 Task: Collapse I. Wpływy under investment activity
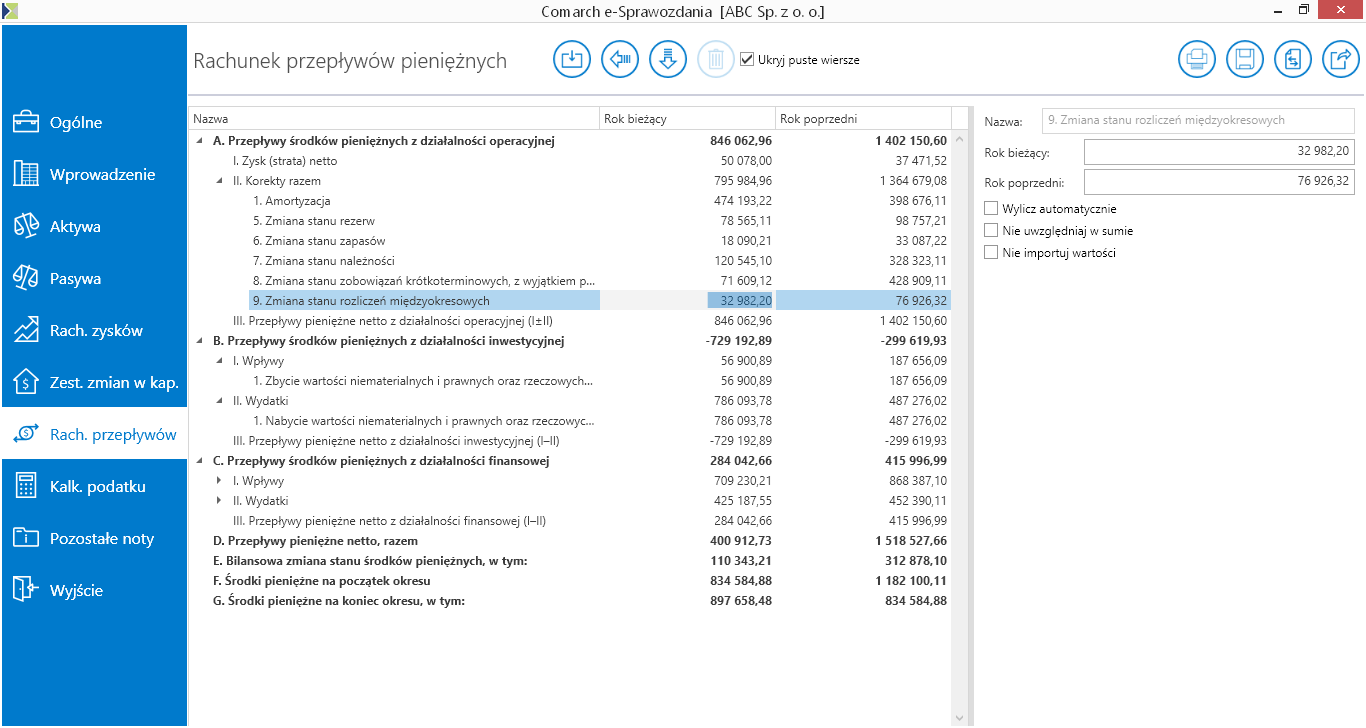pos(220,361)
